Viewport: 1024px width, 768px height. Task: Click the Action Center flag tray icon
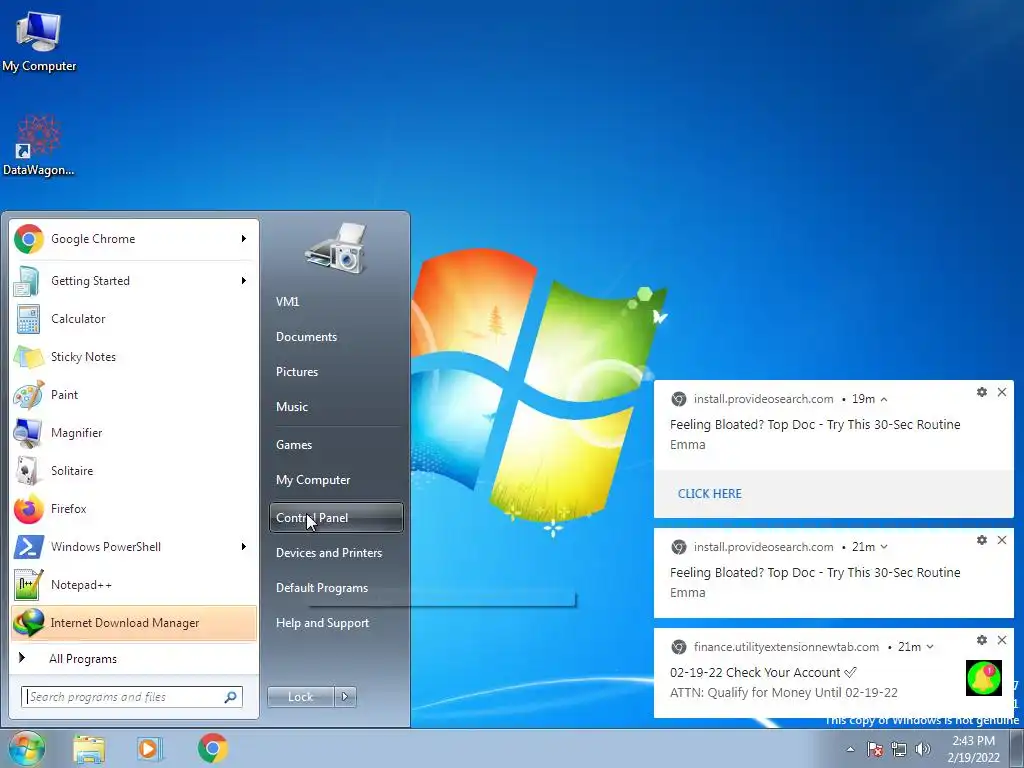click(x=875, y=749)
